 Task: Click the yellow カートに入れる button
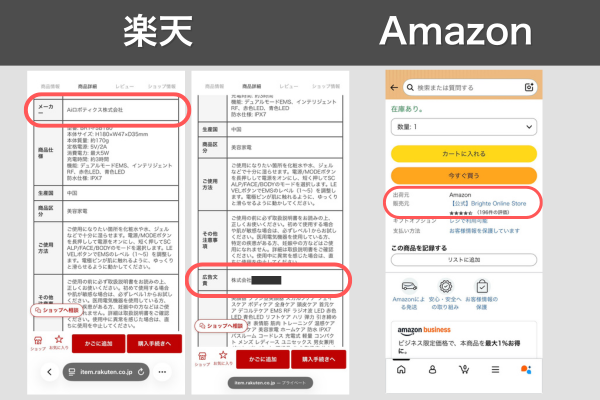pos(464,153)
